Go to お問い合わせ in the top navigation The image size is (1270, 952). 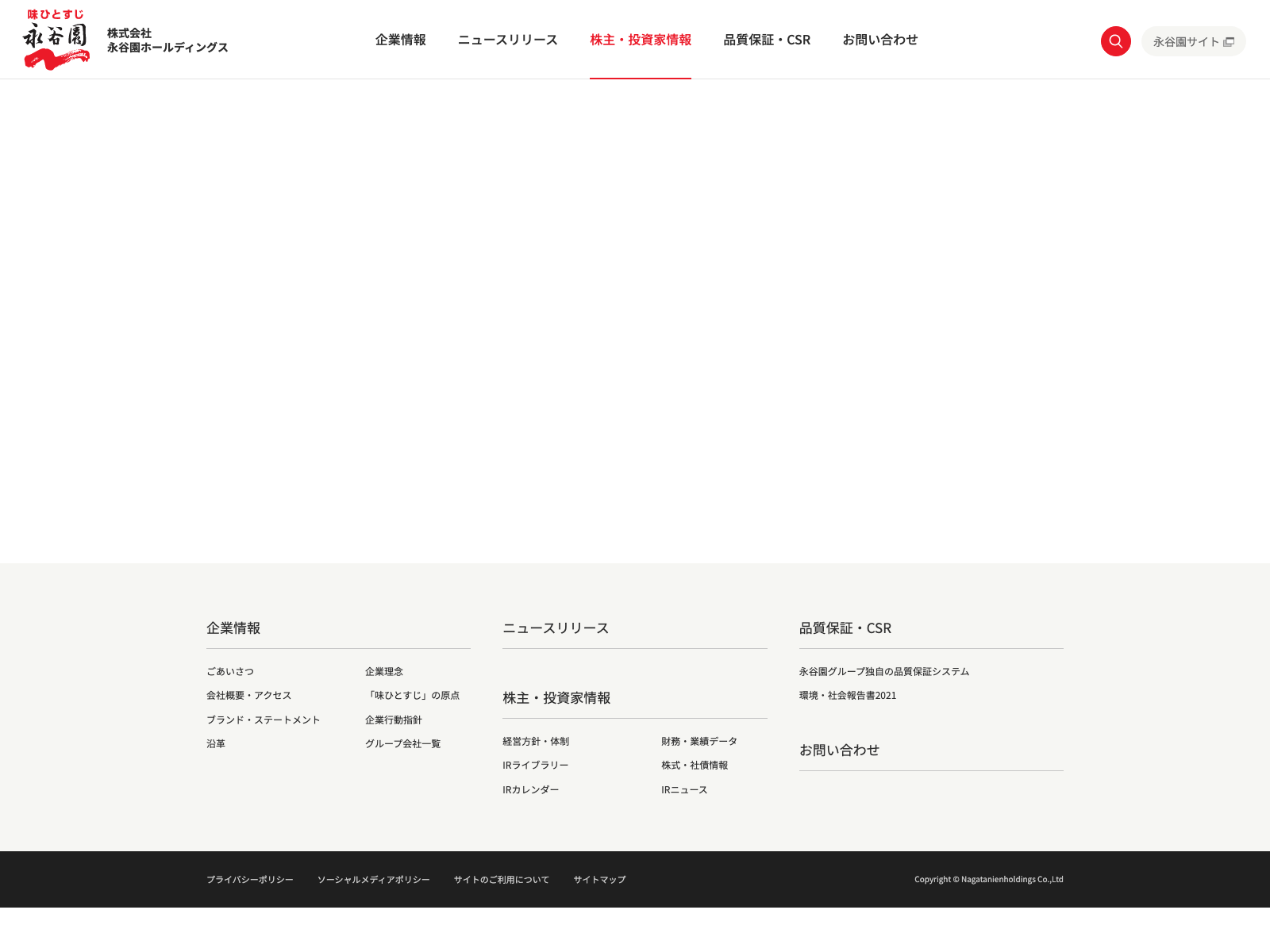(x=879, y=40)
